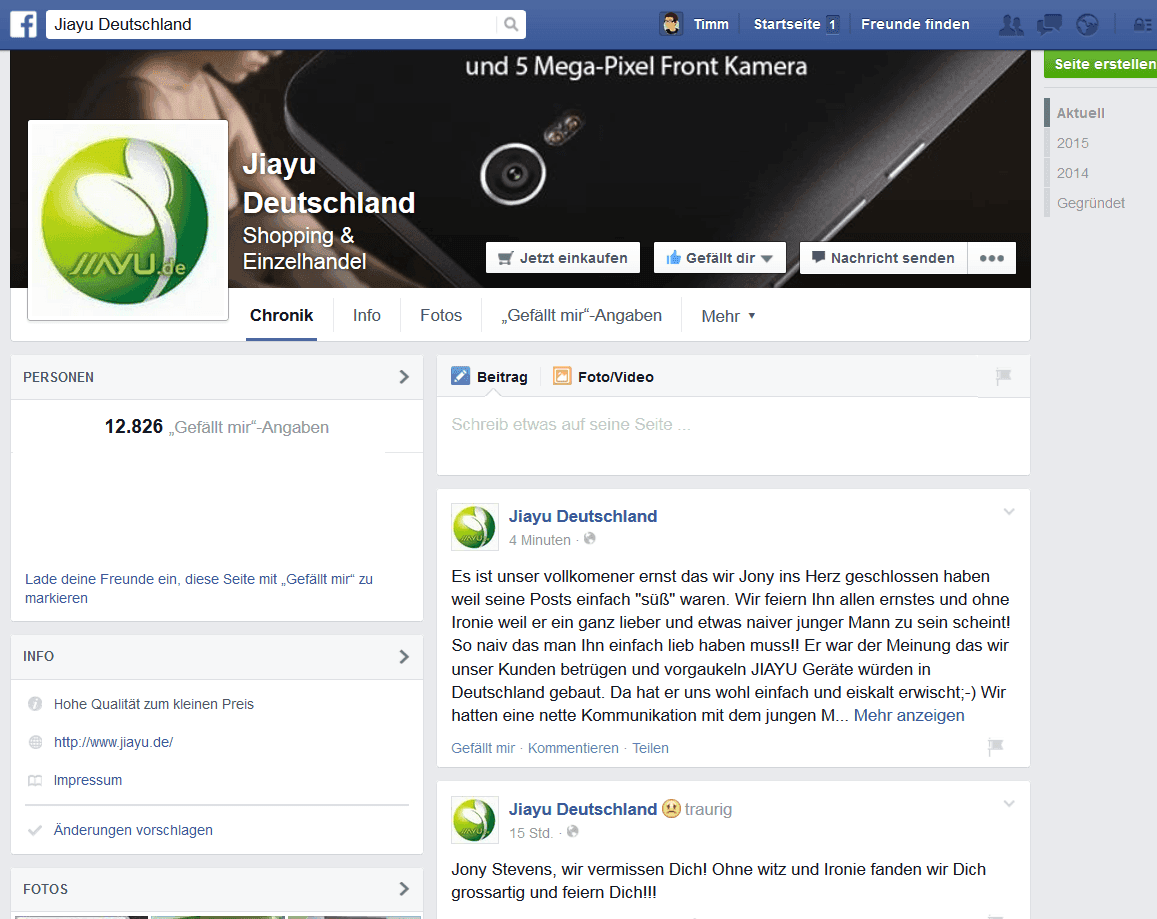Open the „Gefällt mir“-Angaben tab
1157x919 pixels.
581,316
